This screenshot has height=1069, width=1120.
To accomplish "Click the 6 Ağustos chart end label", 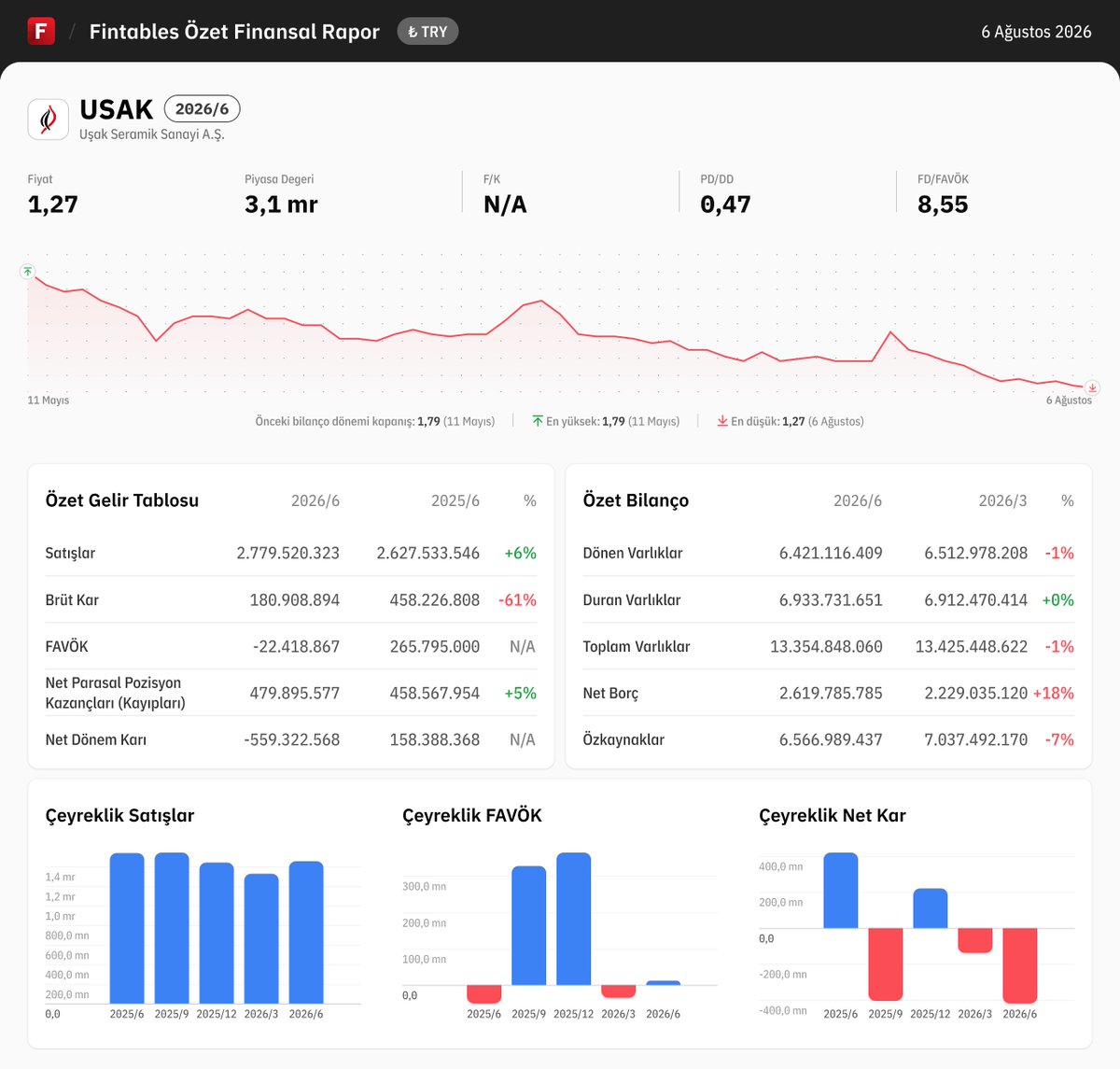I will pos(1069,401).
